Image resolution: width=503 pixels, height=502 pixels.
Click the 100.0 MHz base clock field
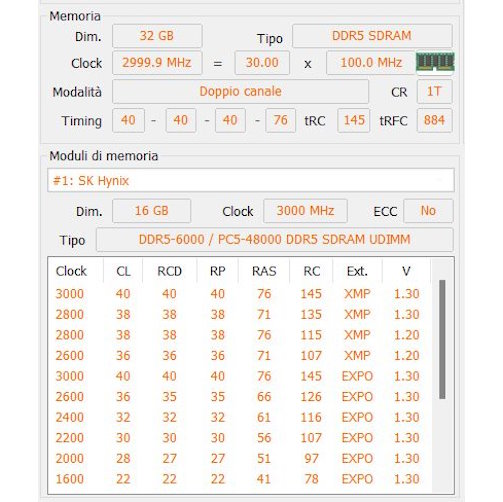click(x=371, y=63)
